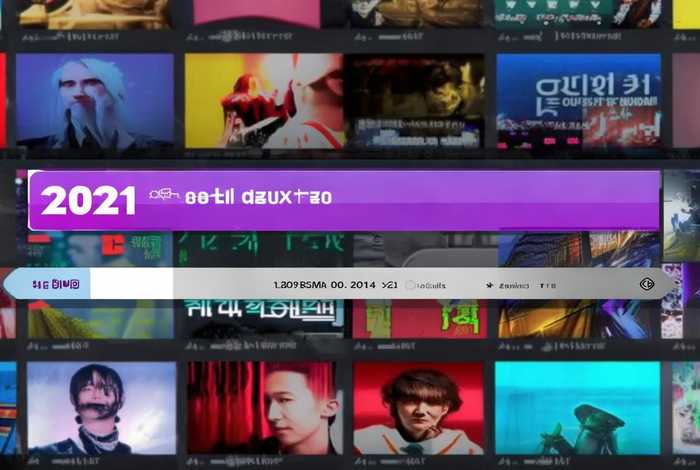Screen dimensions: 700x470
Task: Click the large 2021 heading in purple banner
Action: click(x=88, y=201)
